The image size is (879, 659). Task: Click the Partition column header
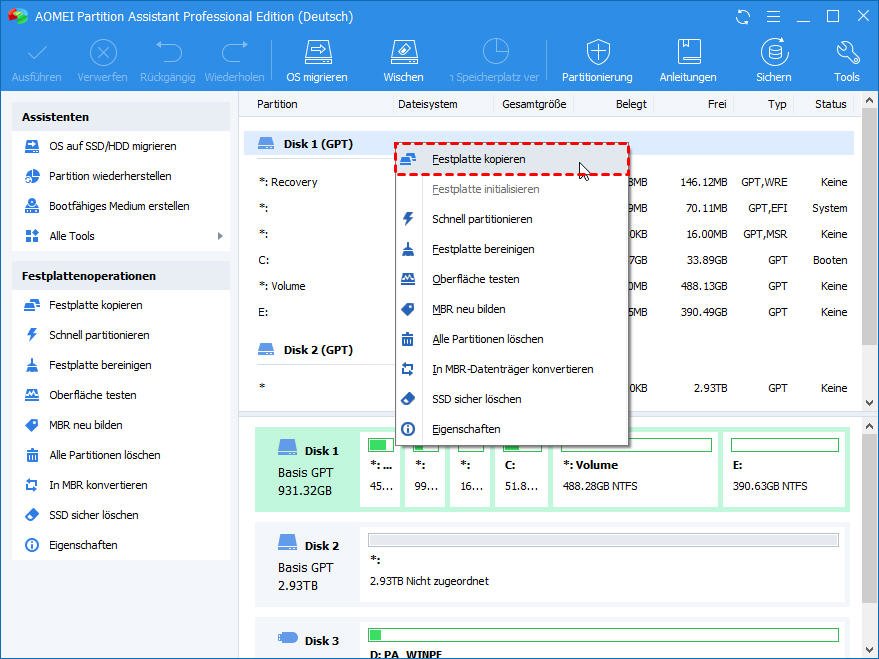277,104
